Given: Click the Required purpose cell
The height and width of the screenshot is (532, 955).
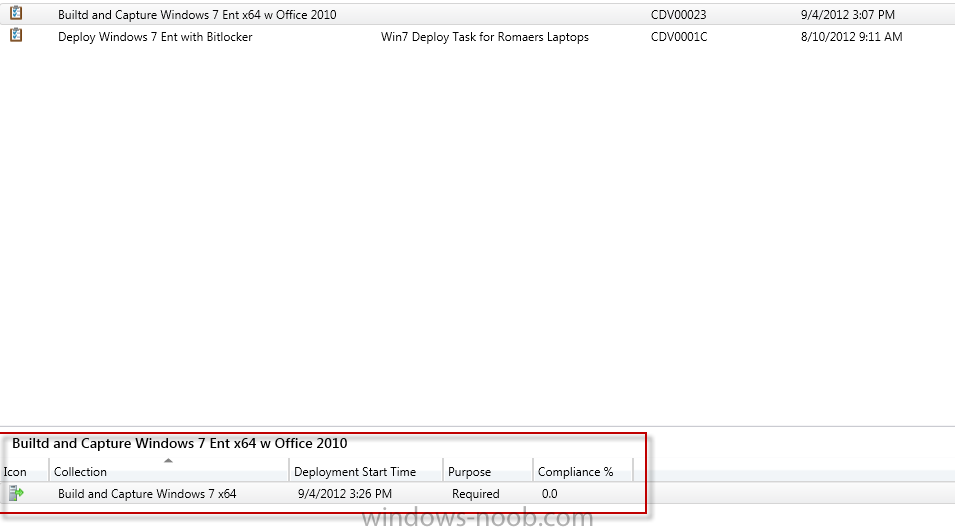Looking at the screenshot, I should pos(476,494).
